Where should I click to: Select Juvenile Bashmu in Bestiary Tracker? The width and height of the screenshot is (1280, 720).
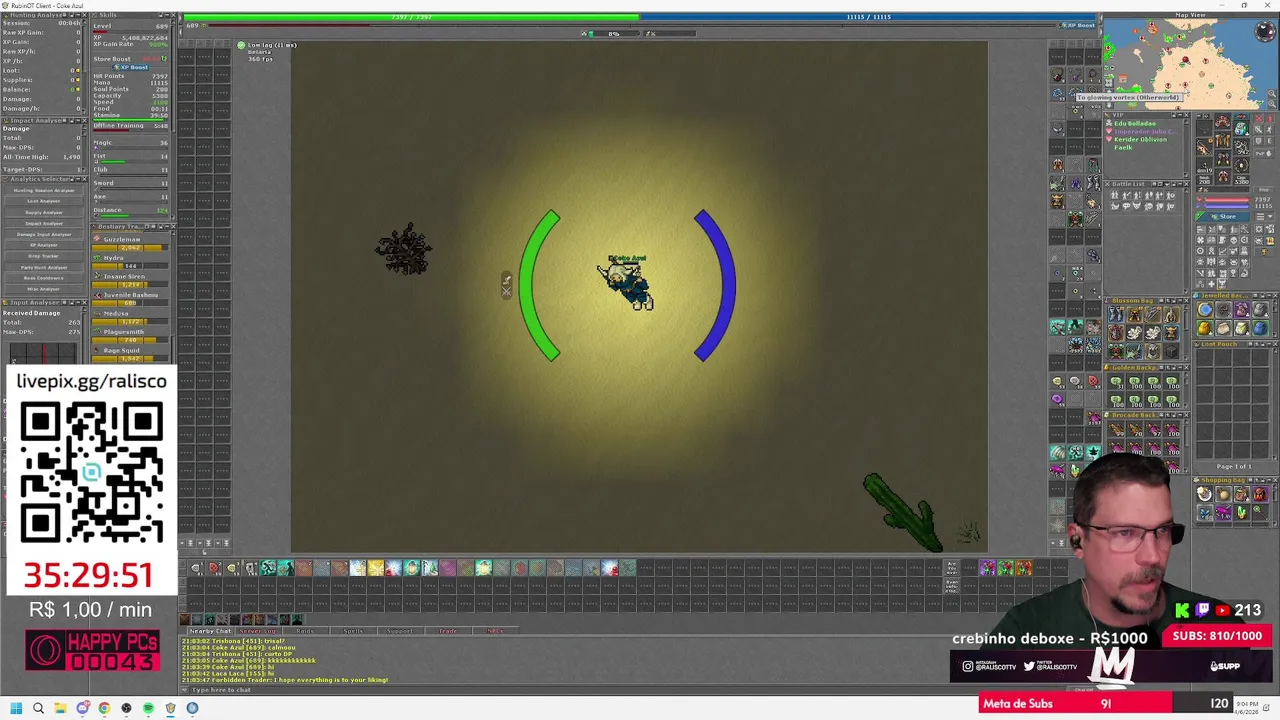[x=131, y=298]
